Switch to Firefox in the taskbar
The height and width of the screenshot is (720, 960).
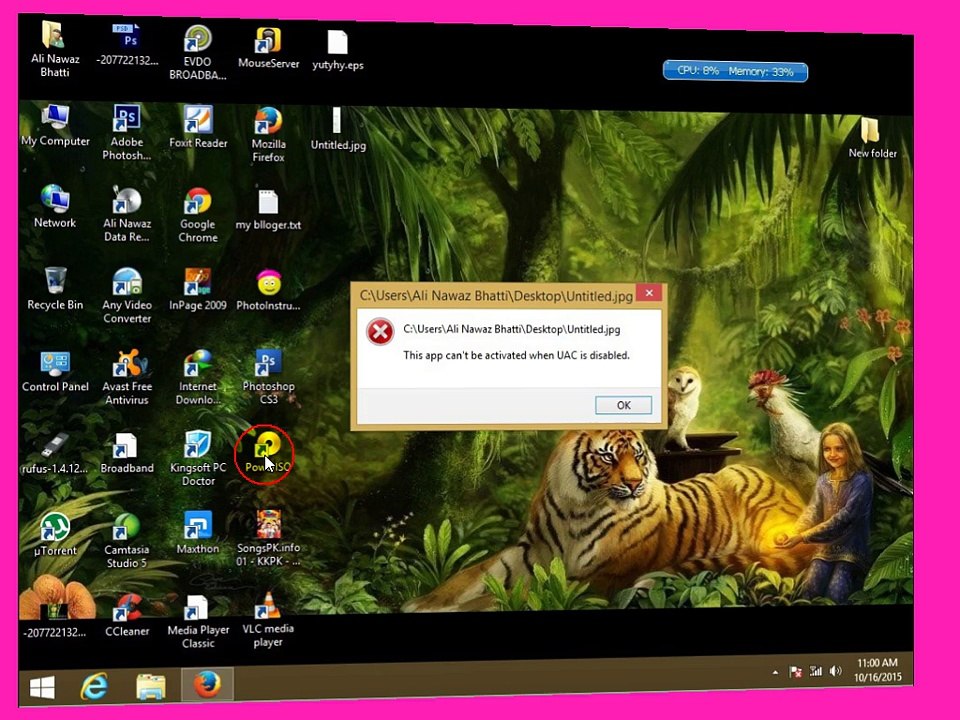pyautogui.click(x=207, y=684)
